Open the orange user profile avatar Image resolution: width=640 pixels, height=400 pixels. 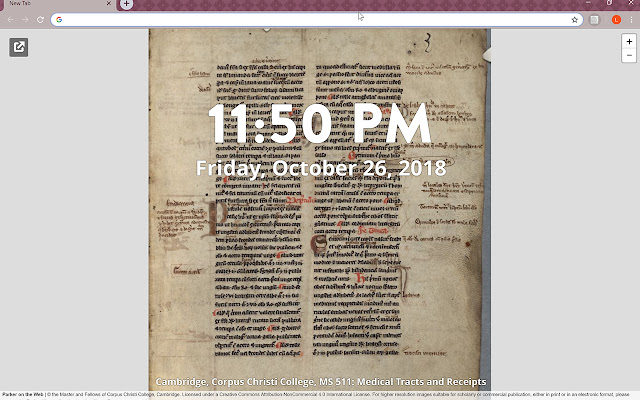[616, 20]
